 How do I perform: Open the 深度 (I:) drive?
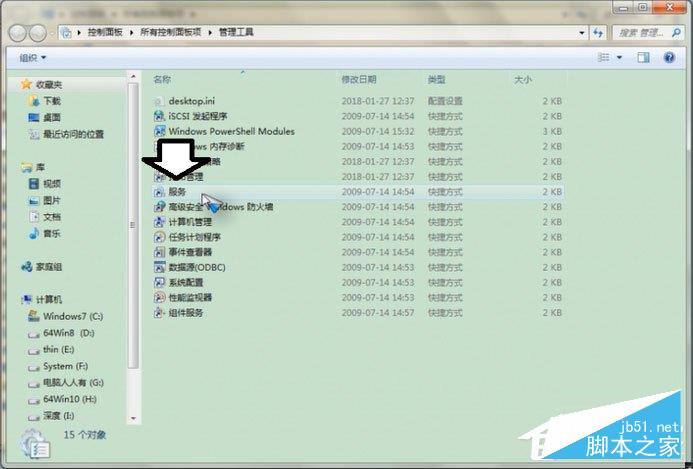[x=59, y=416]
